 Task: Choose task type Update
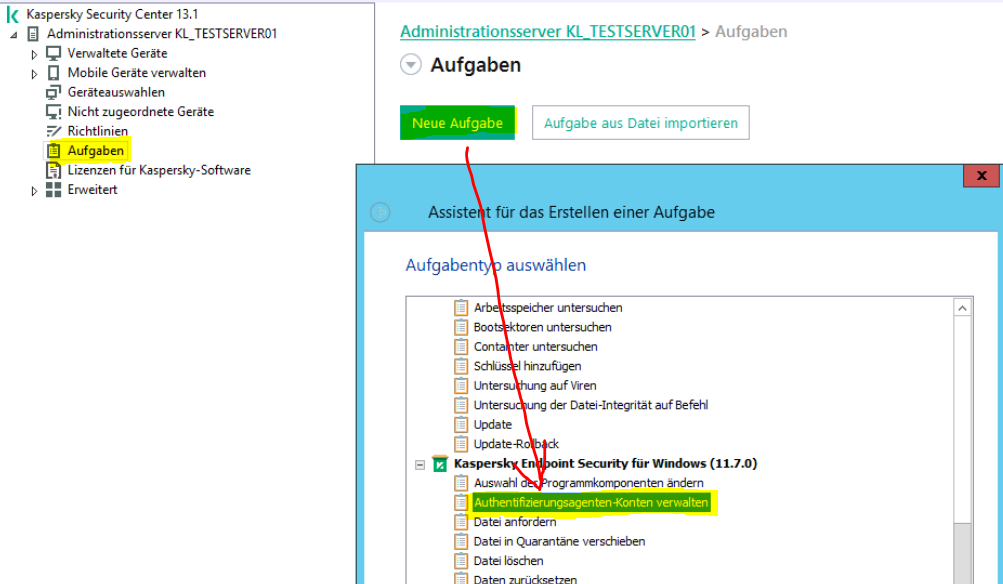coord(493,425)
